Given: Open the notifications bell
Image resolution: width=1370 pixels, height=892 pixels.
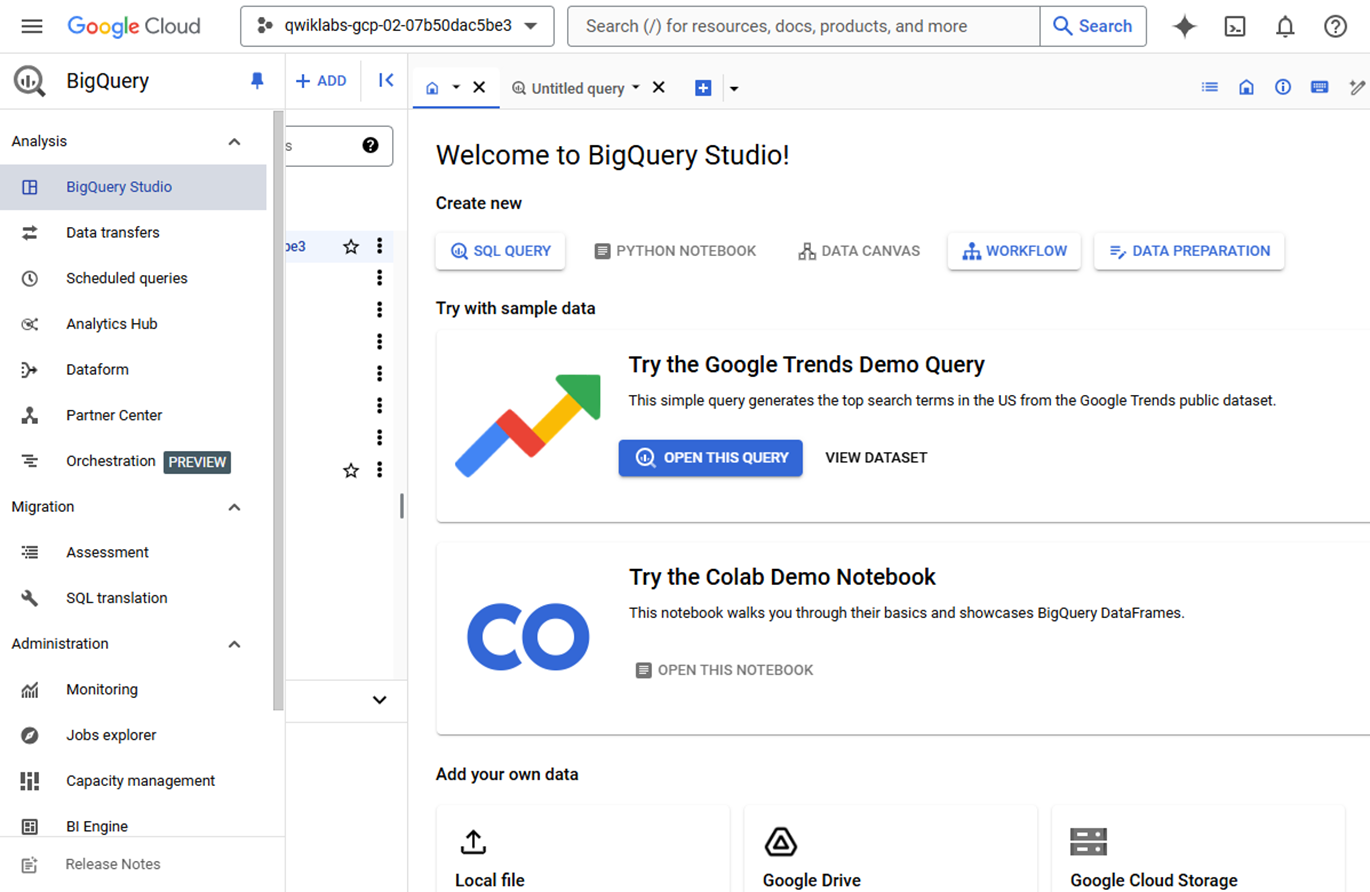Looking at the screenshot, I should click(x=1285, y=27).
